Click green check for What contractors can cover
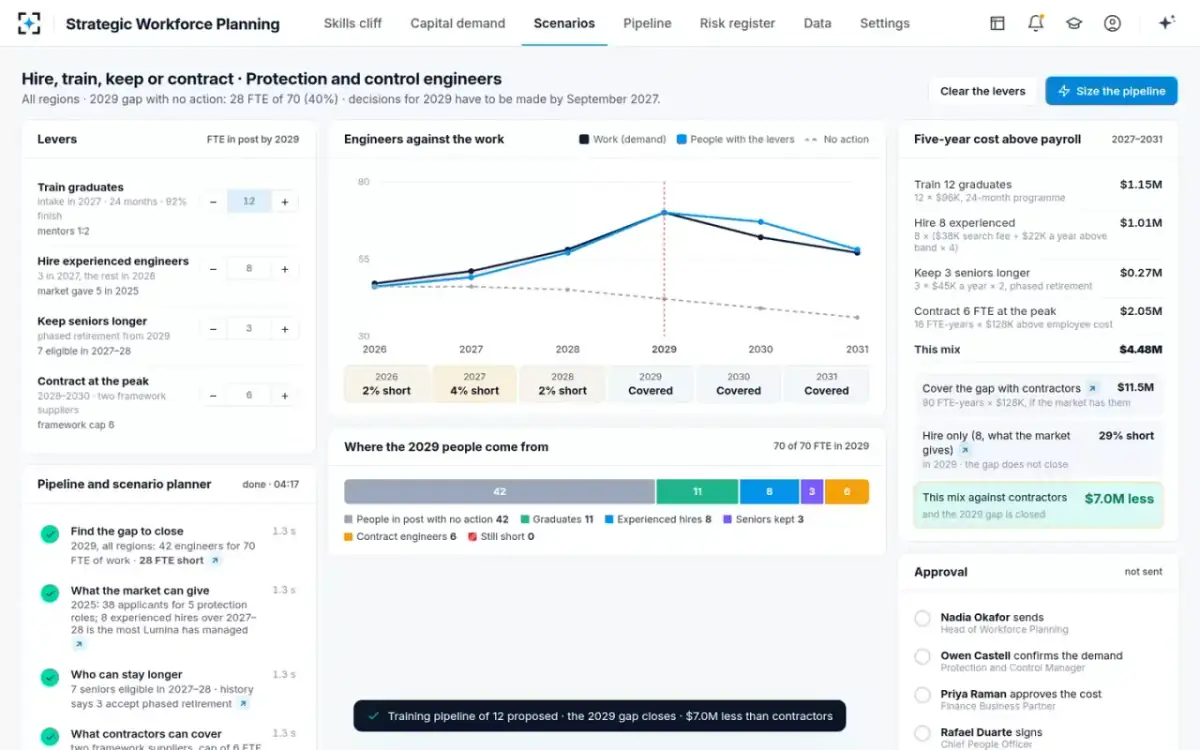This screenshot has width=1200, height=750. coord(49,736)
